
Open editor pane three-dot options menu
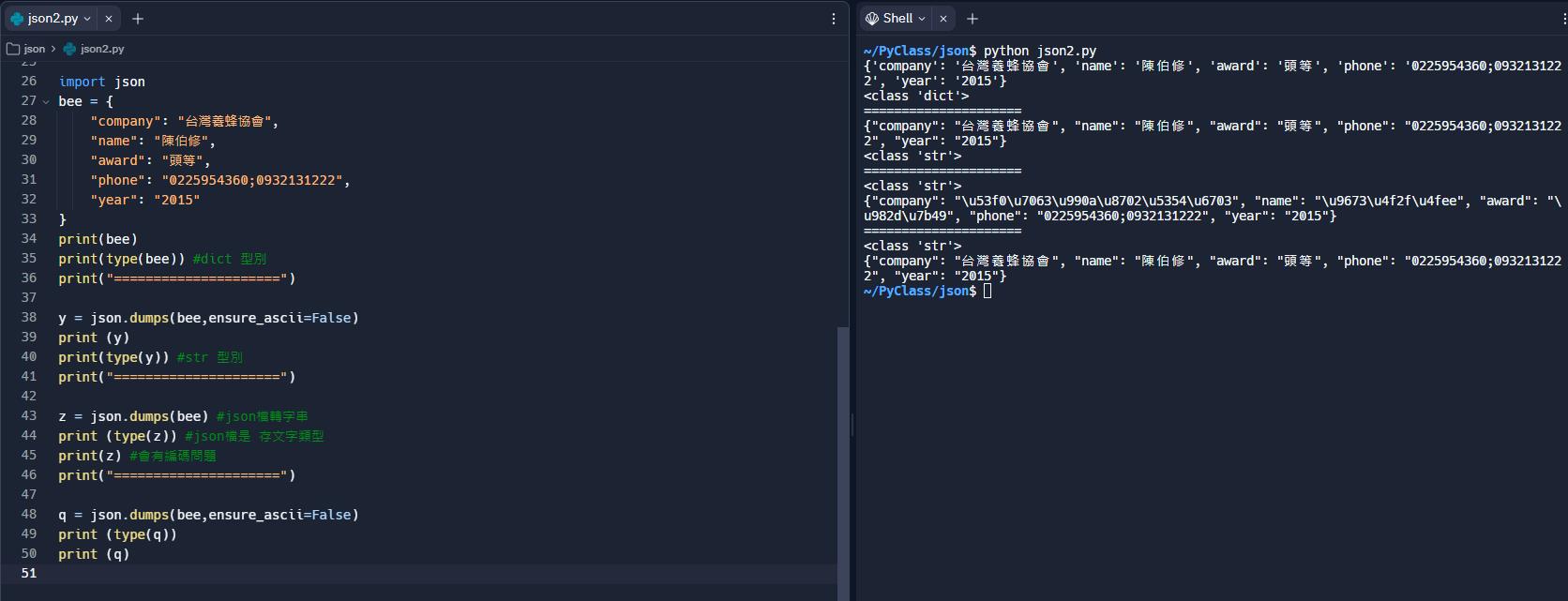point(834,19)
